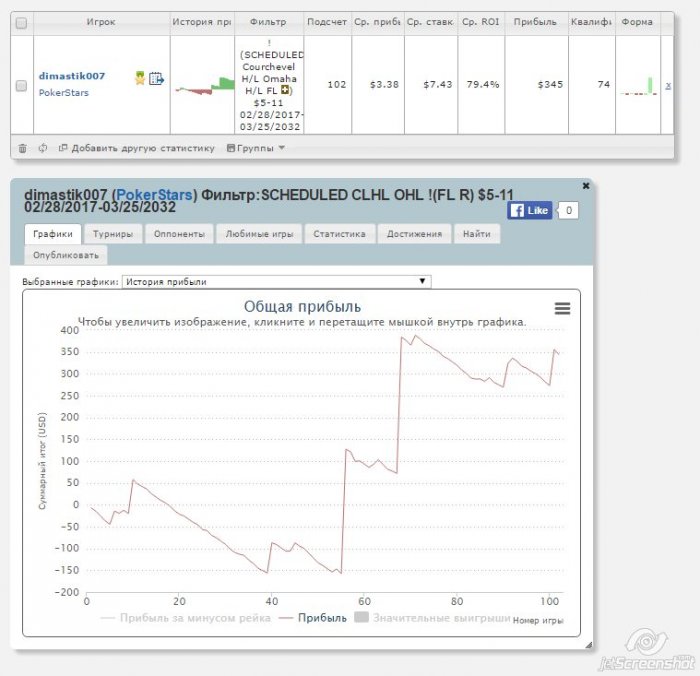Screen dimensions: 700x676
Task: Check the dimastik007 row checkbox
Action: [21, 86]
